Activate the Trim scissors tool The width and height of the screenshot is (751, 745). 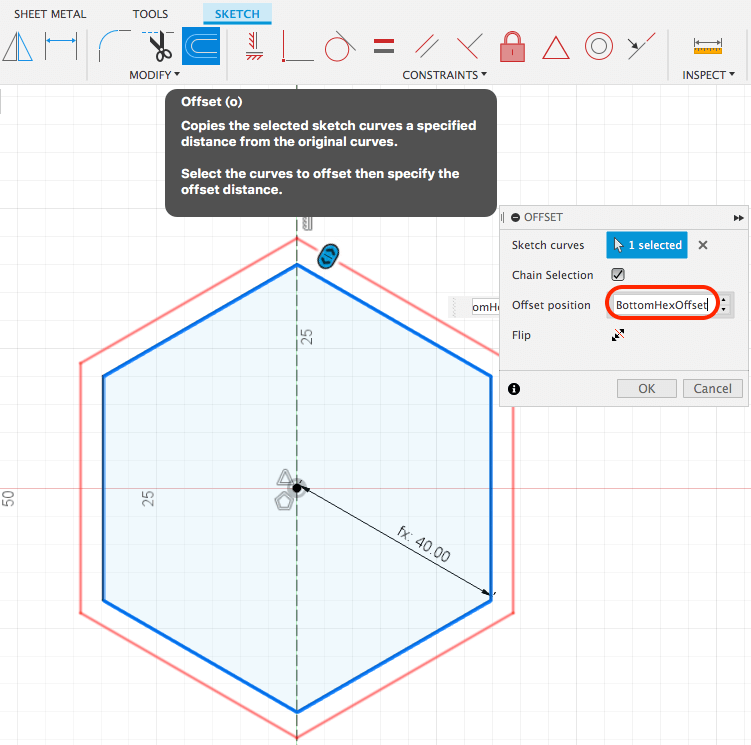coord(158,46)
